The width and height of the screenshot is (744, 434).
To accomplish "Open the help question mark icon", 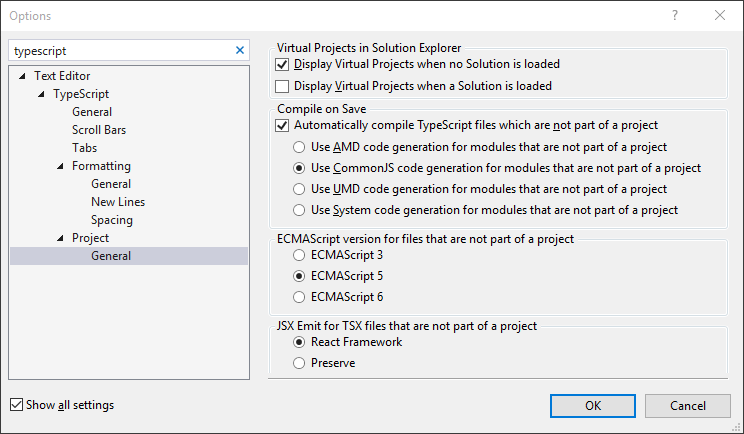I will tap(675, 15).
